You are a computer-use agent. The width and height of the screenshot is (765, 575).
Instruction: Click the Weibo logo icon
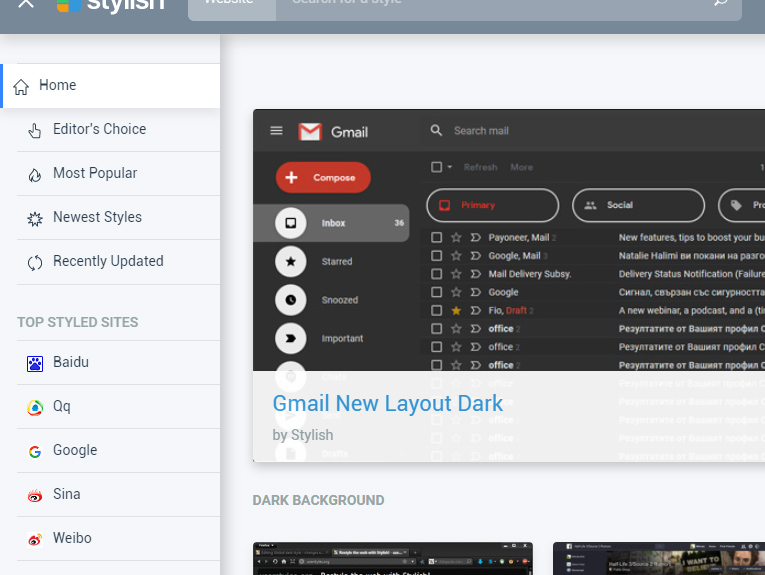pos(35,540)
